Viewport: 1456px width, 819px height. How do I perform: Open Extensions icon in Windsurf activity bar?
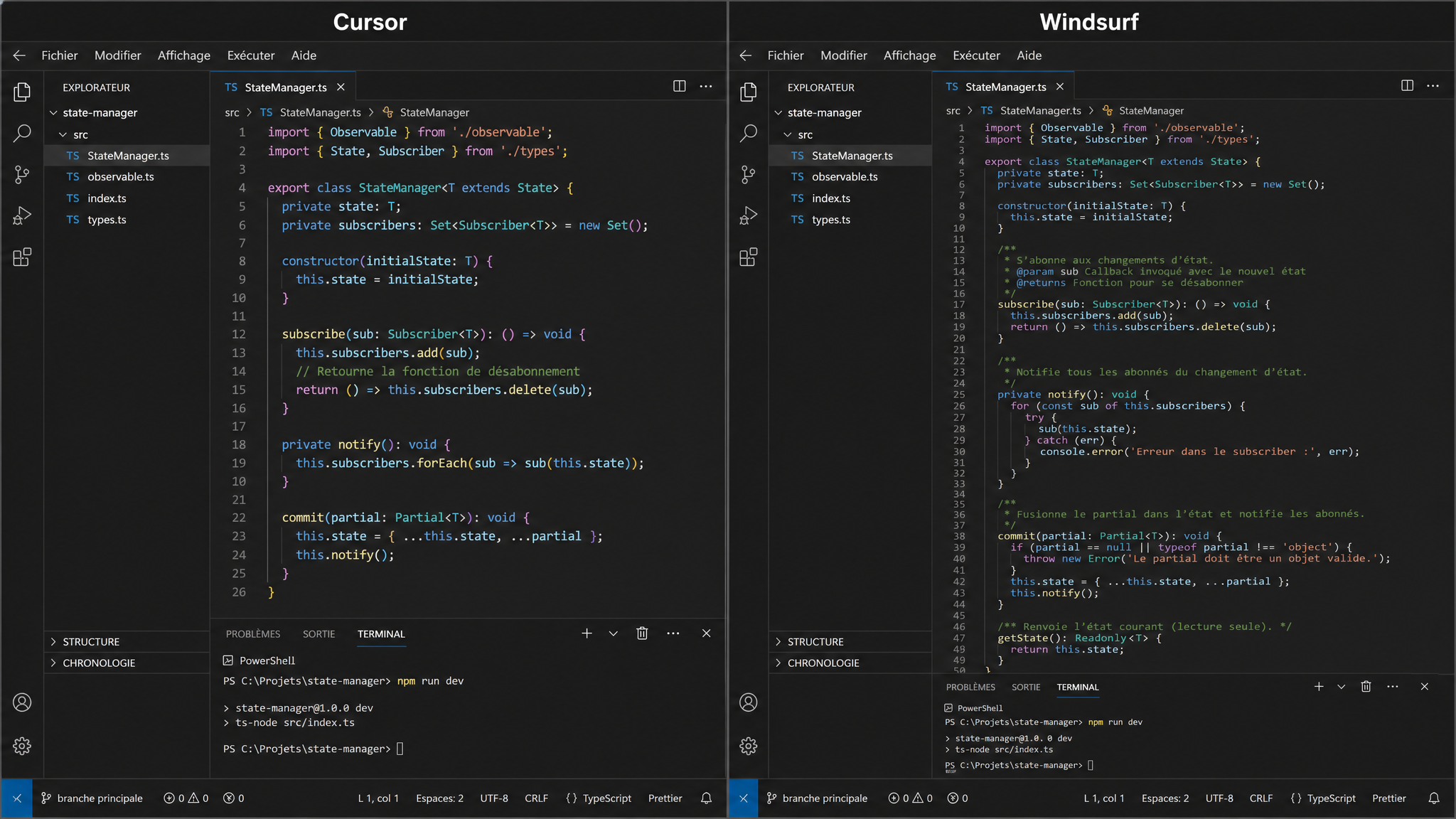pyautogui.click(x=748, y=257)
